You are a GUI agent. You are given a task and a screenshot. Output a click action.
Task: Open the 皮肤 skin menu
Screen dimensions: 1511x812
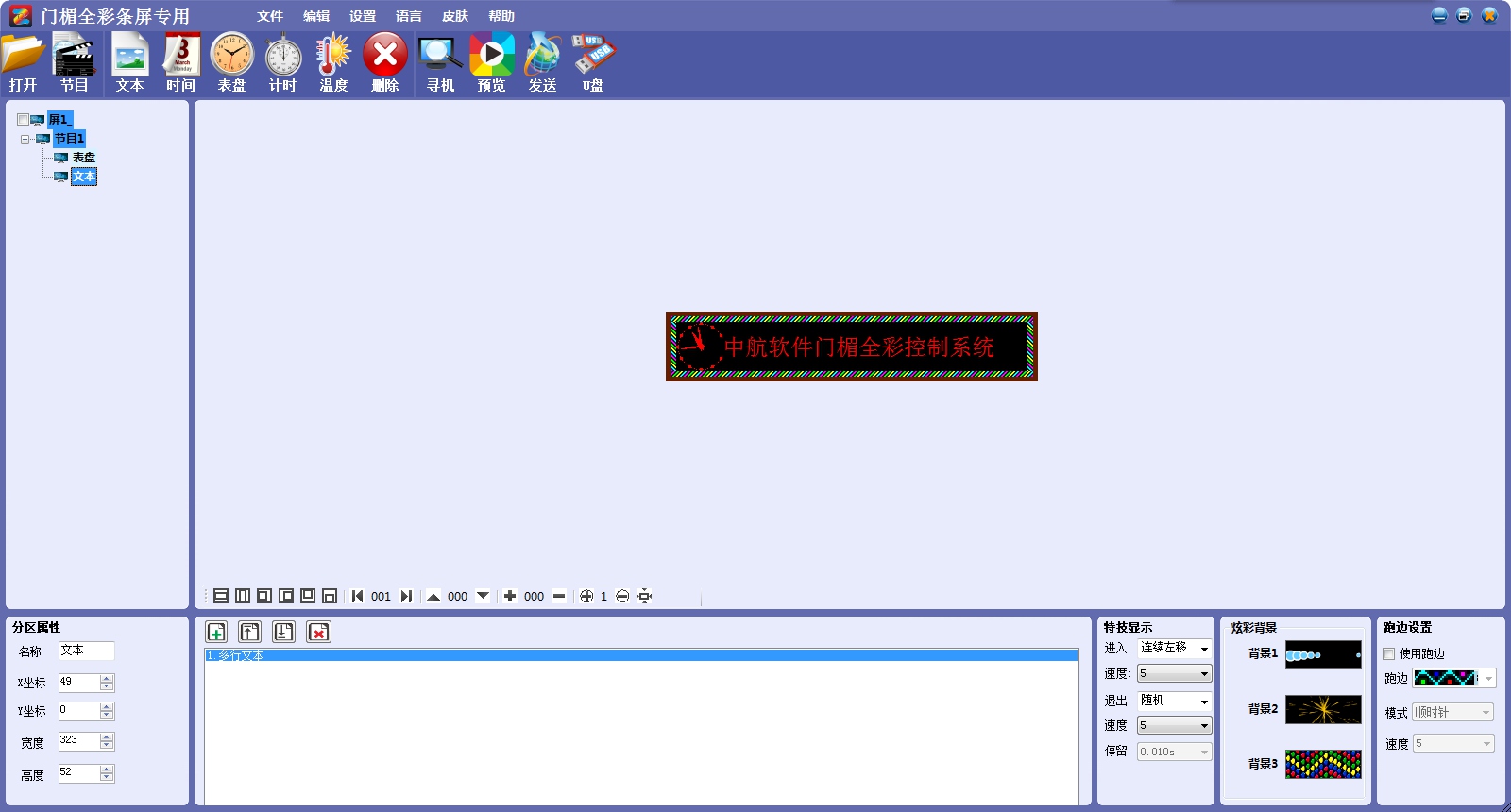(454, 16)
